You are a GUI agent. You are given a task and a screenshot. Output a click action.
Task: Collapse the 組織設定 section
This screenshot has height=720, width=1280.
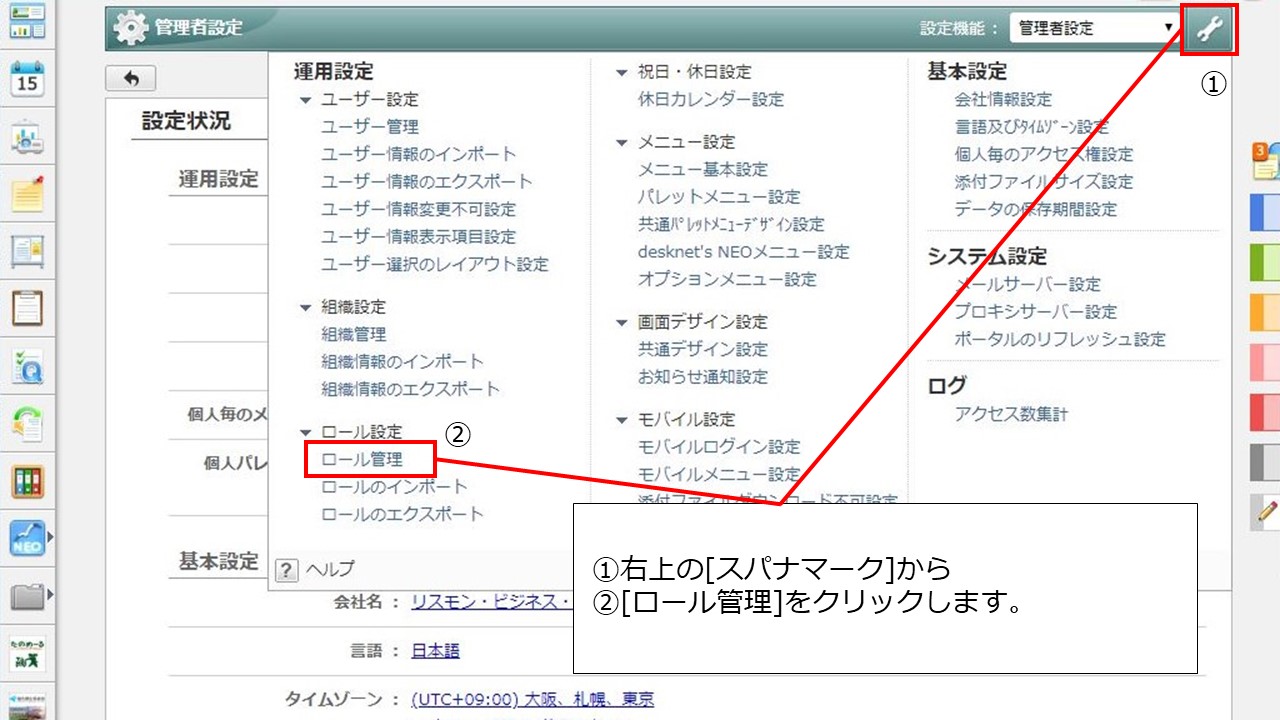click(x=306, y=307)
